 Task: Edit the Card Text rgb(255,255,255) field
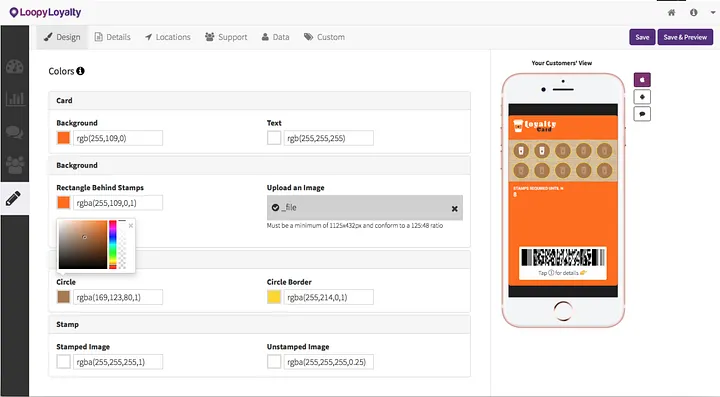(328, 138)
